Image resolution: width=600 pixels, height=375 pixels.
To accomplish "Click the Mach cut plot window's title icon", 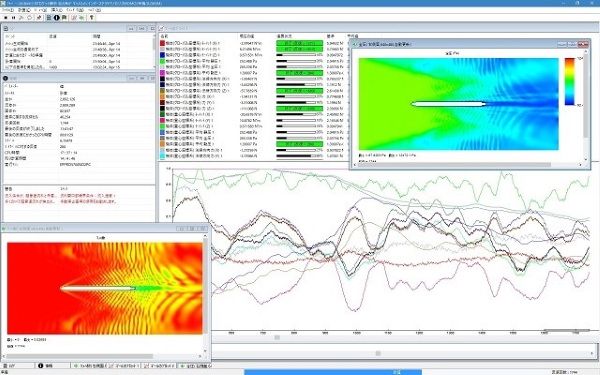I will [x=4, y=228].
